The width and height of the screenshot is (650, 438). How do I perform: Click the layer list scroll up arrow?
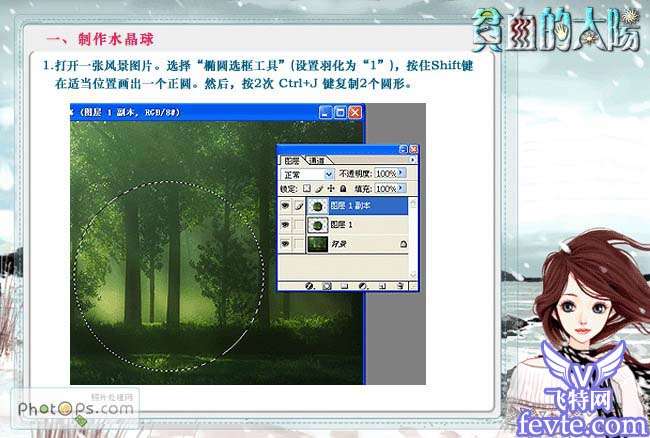(413, 203)
